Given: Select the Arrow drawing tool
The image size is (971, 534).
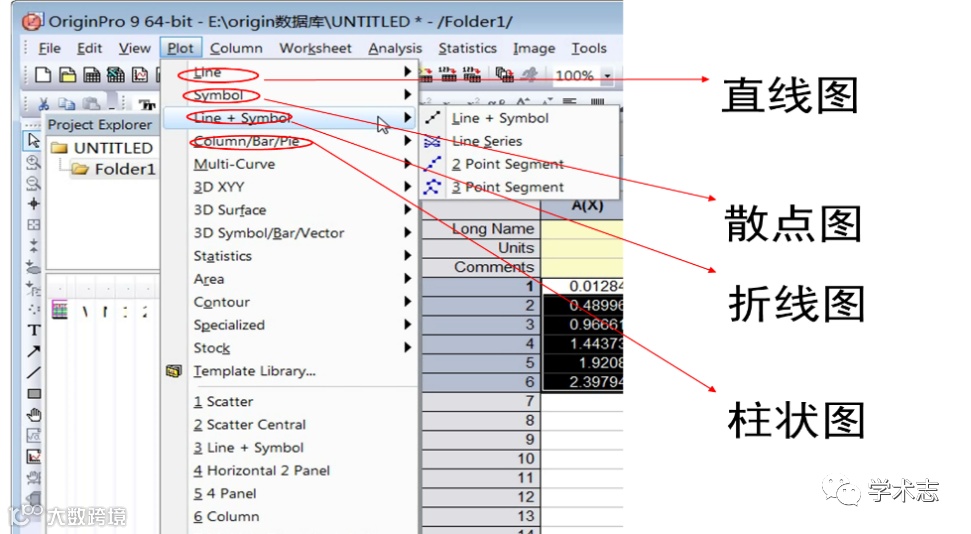Looking at the screenshot, I should [x=33, y=351].
